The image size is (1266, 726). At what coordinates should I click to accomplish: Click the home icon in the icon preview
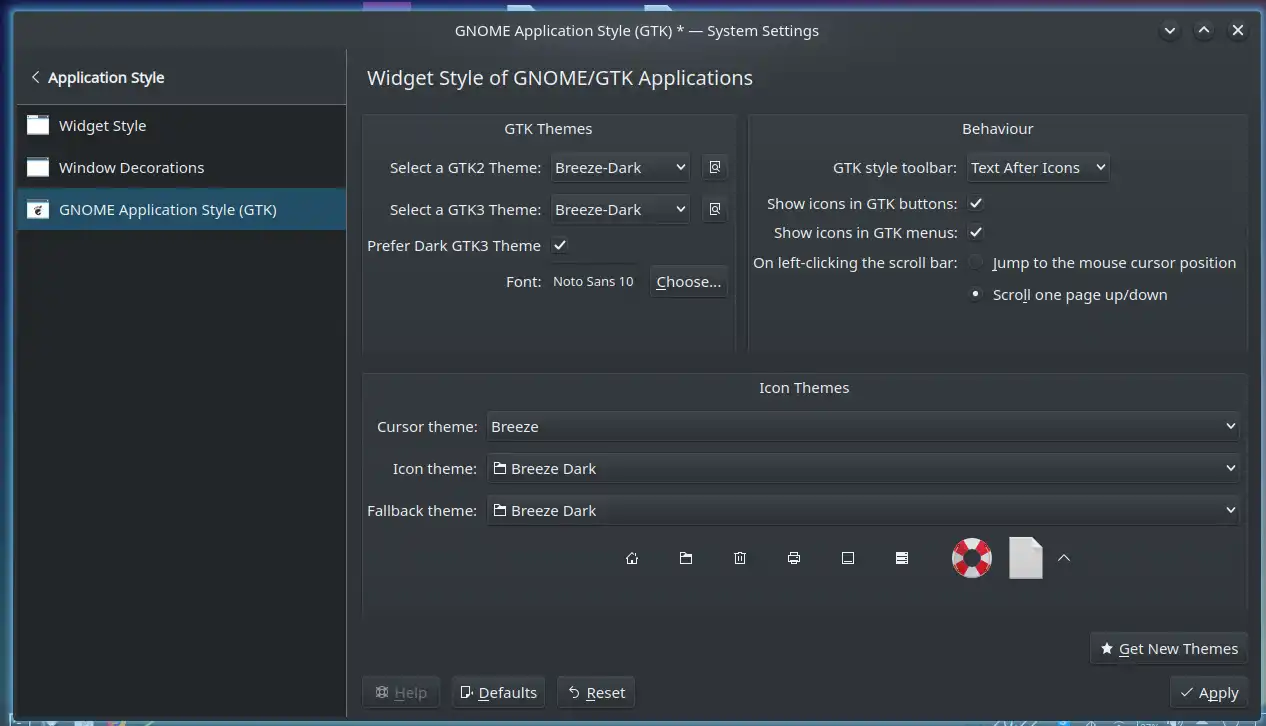click(632, 558)
